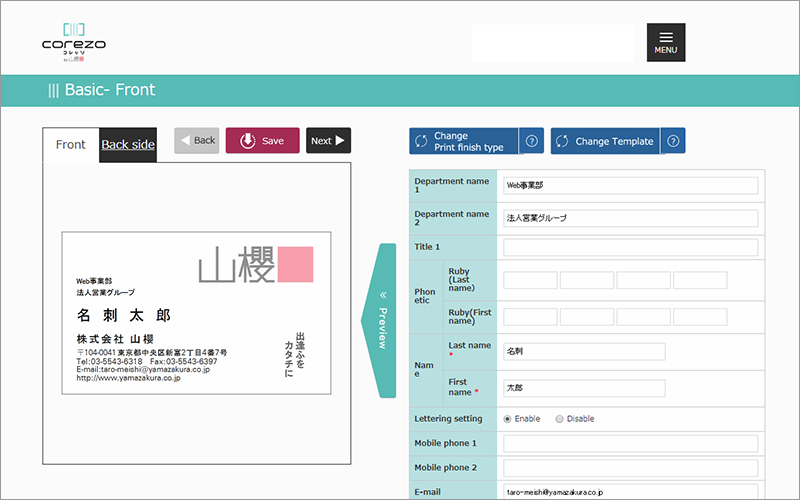Click the Back arrow button
This screenshot has width=800, height=500.
[x=197, y=141]
